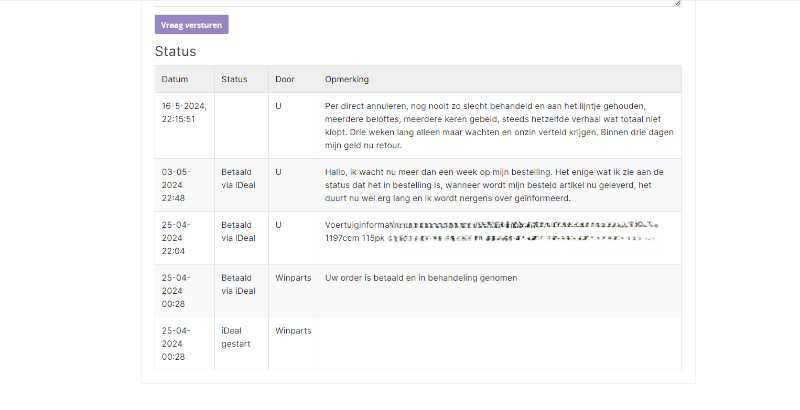
Task: Click the Vraag versturen button
Action: [191, 25]
